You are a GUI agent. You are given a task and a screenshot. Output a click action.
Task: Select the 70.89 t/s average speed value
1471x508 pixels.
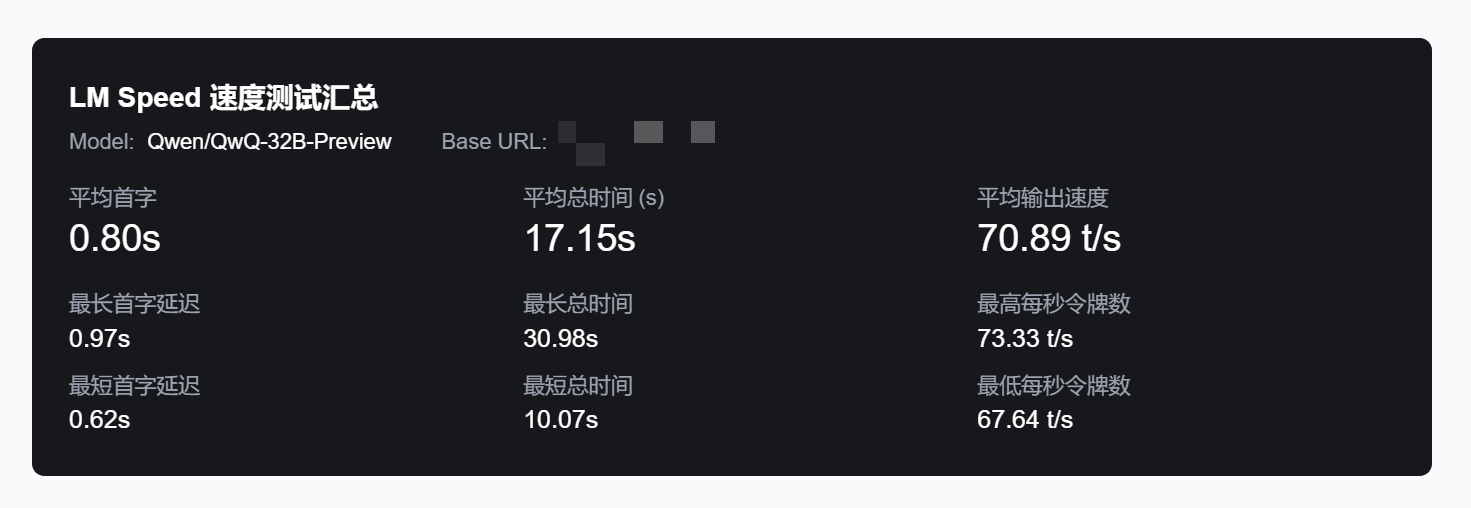[1049, 239]
